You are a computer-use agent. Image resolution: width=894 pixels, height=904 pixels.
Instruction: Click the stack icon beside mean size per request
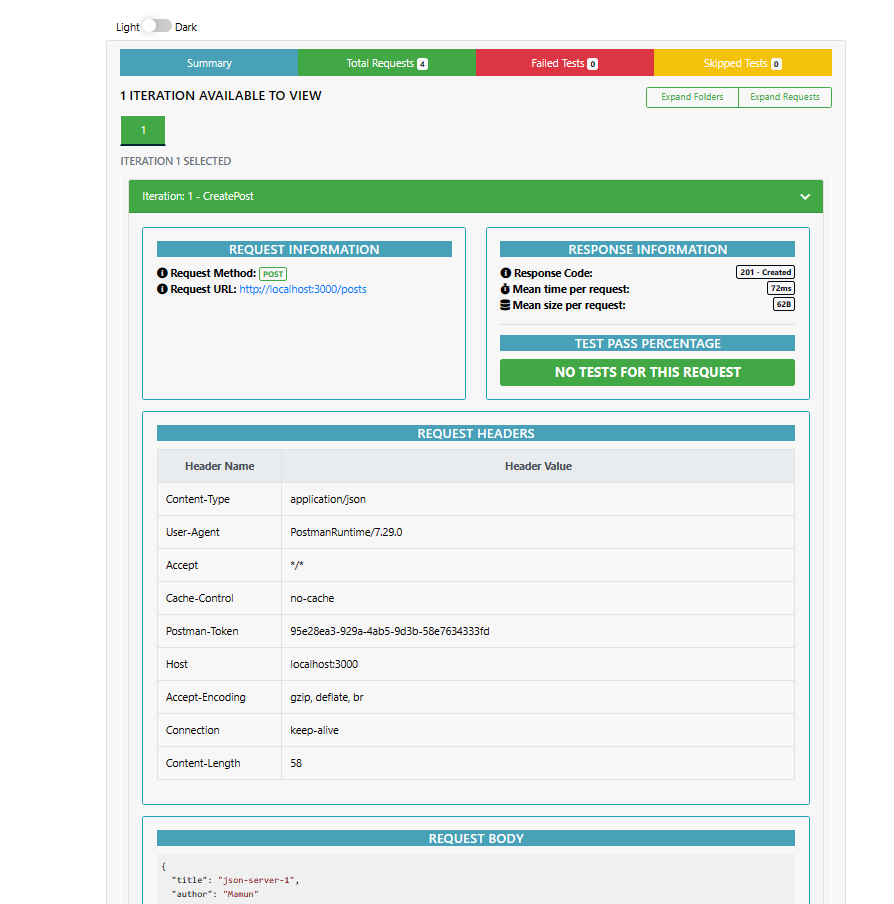pos(508,304)
